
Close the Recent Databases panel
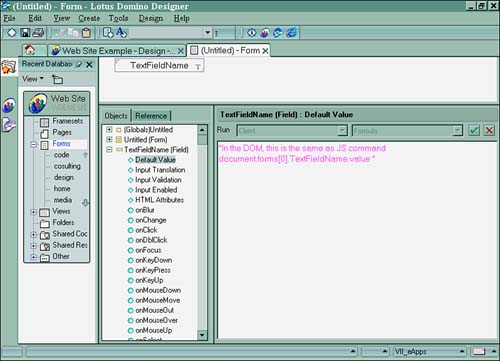[x=89, y=65]
